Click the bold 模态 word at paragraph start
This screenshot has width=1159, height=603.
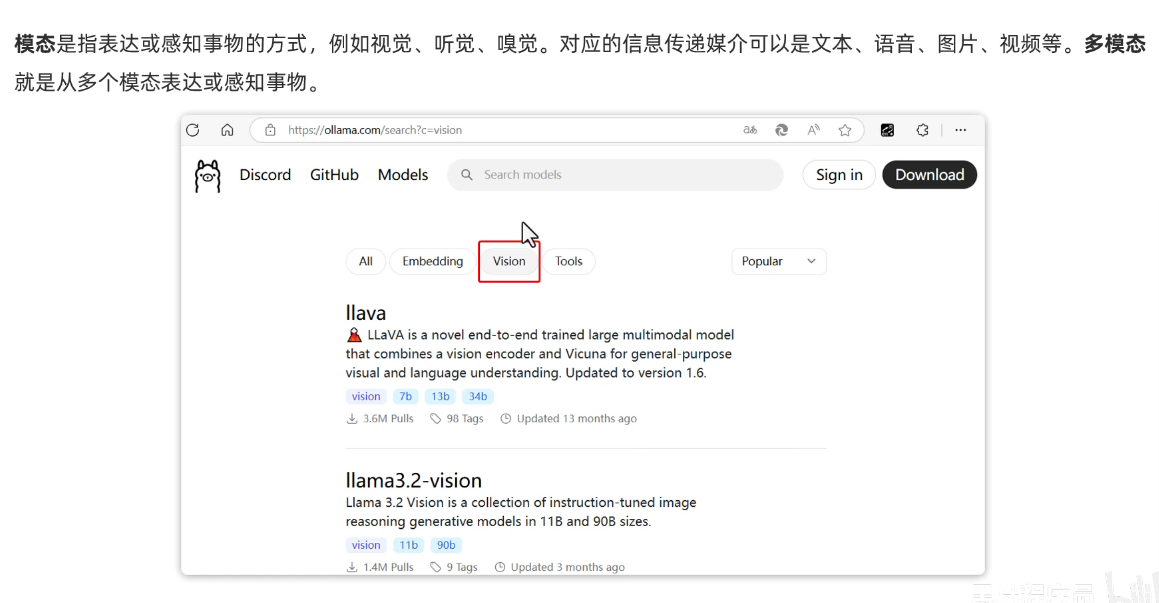pyautogui.click(x=35, y=44)
